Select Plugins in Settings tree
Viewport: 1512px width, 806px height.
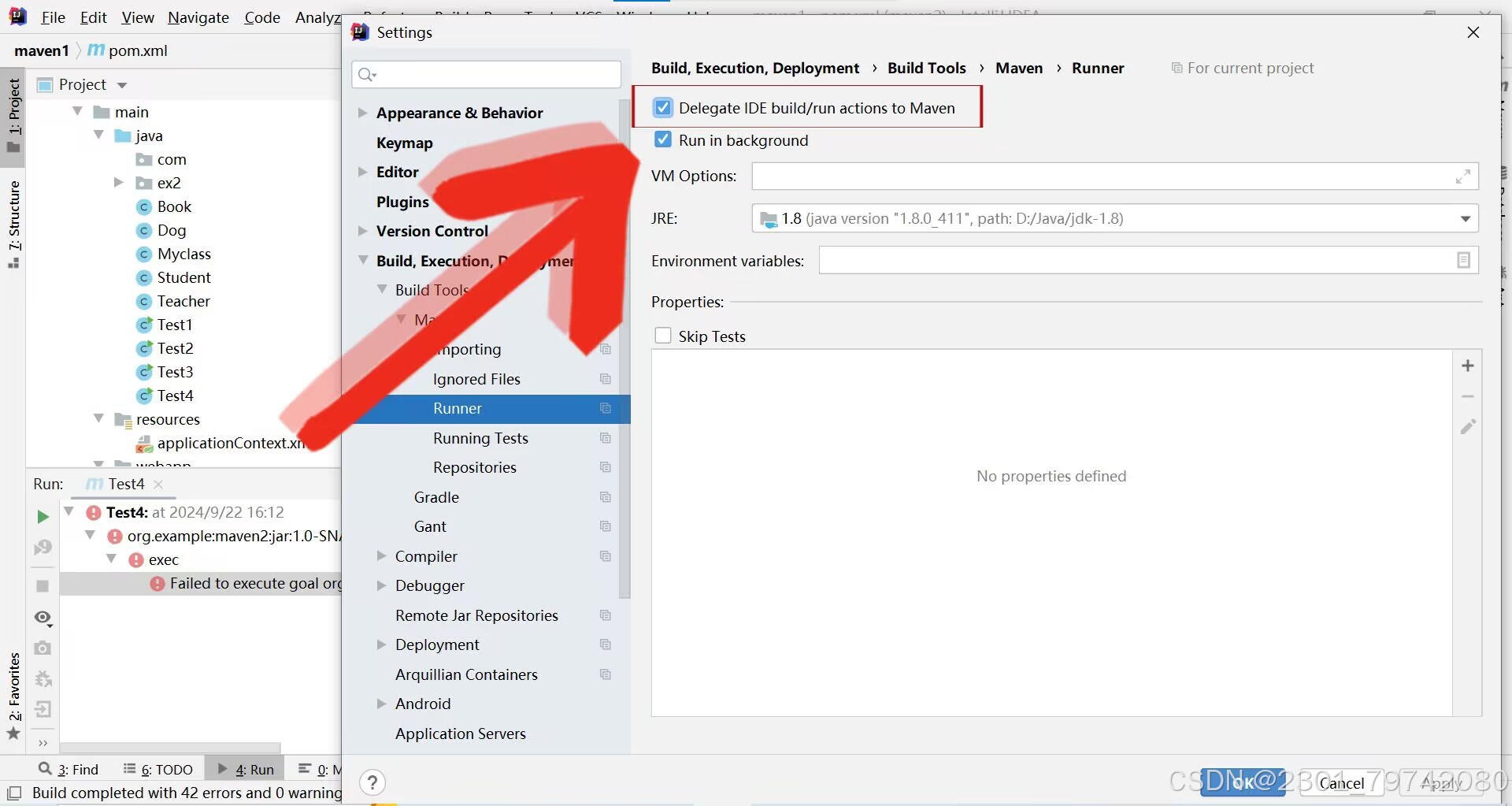[x=402, y=202]
